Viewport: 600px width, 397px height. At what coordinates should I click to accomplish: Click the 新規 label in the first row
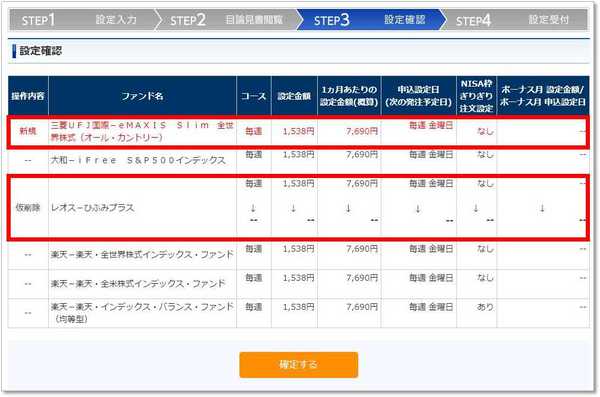point(28,131)
